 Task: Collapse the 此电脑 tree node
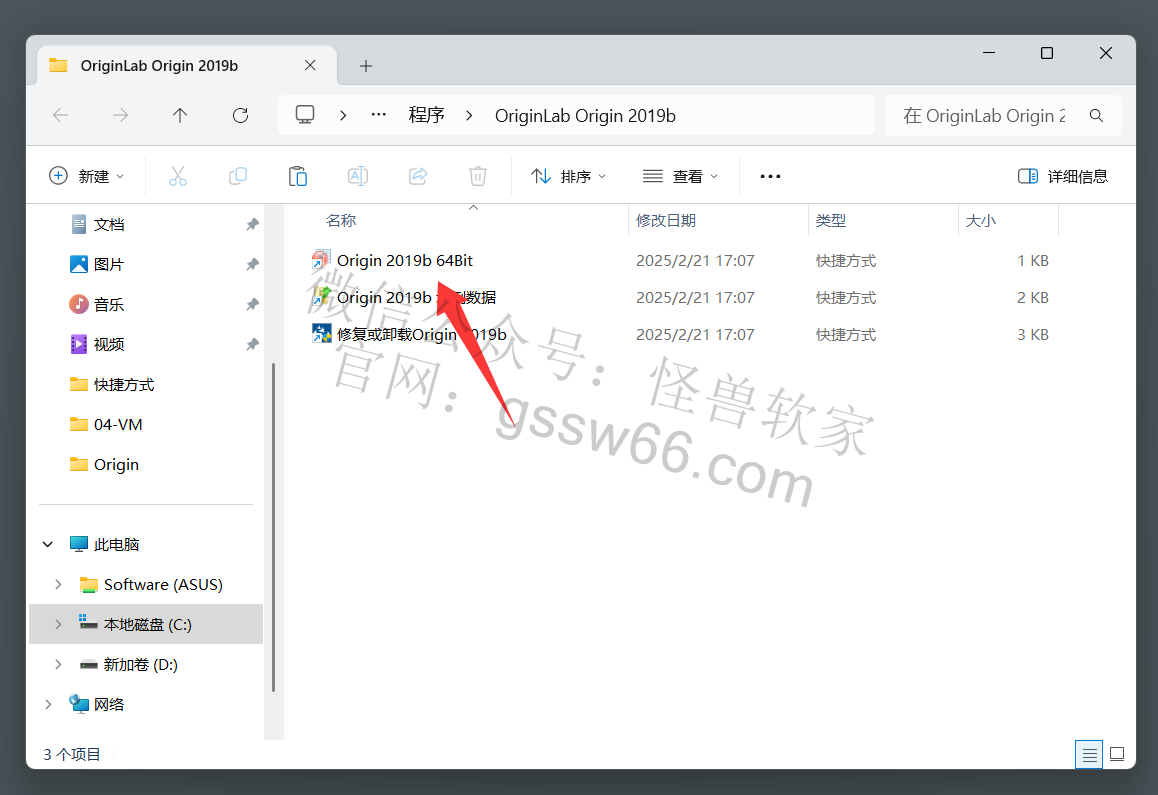[48, 545]
